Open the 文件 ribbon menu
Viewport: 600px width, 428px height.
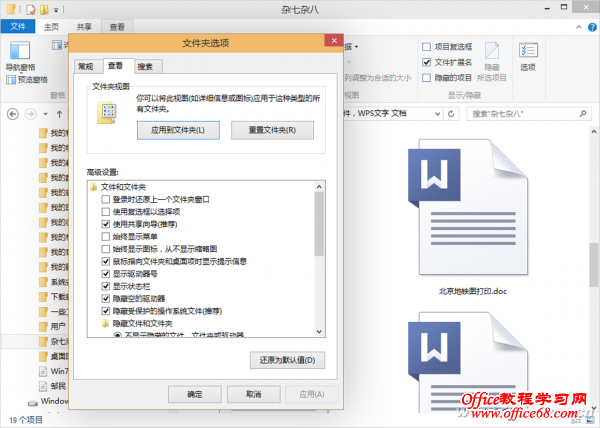(x=18, y=26)
